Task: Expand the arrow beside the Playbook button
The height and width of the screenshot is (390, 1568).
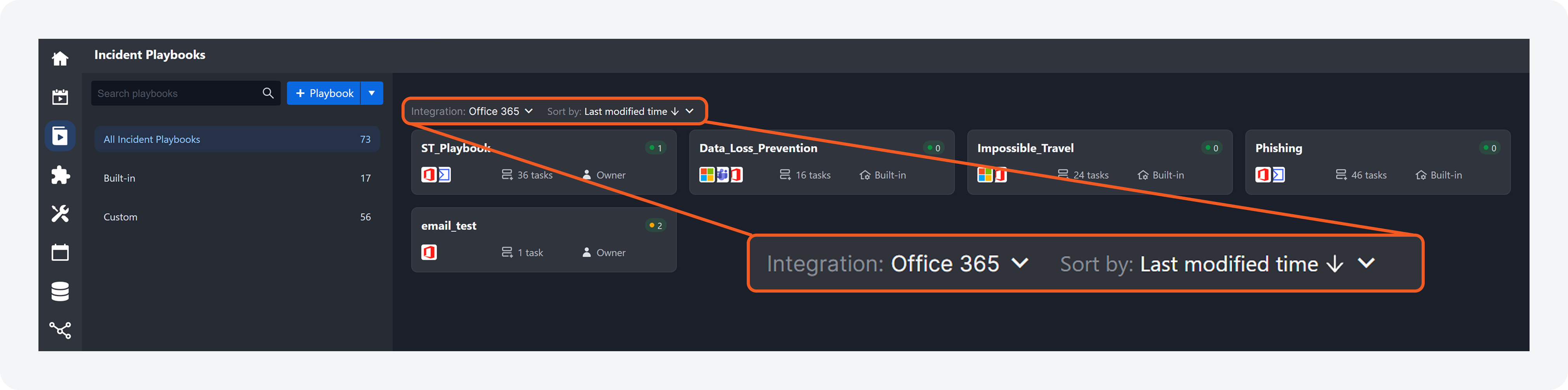Action: [372, 93]
